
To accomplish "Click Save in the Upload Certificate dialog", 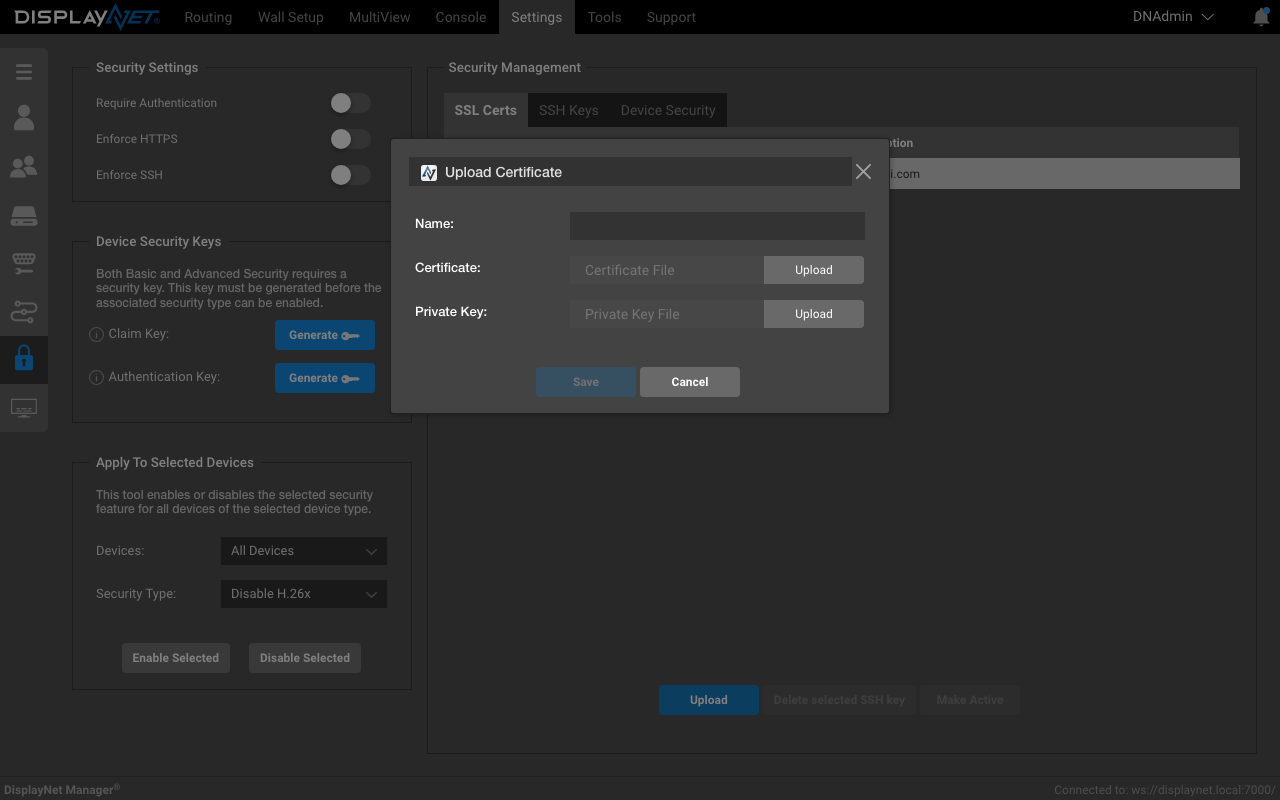I will [x=586, y=382].
